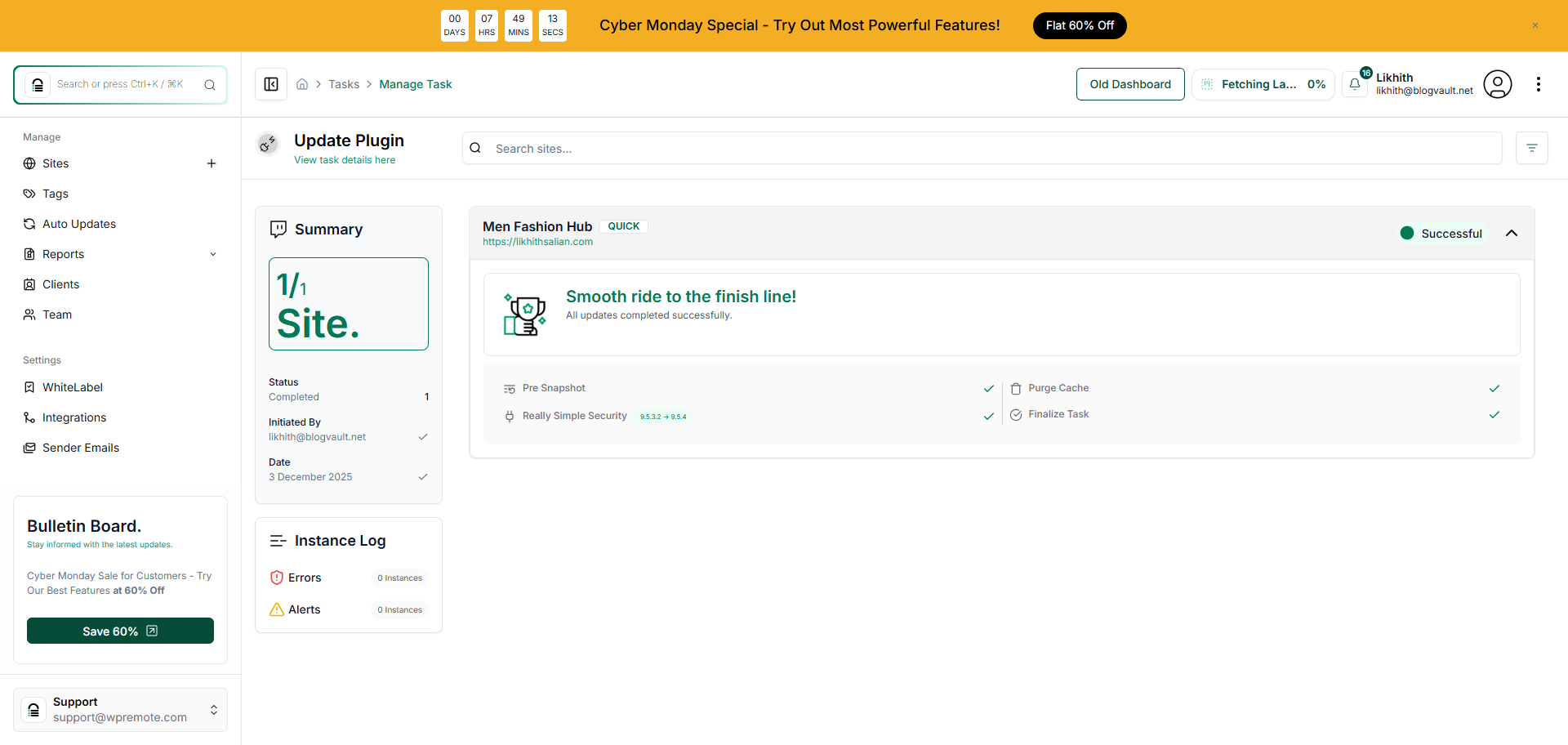
Task: Click the View task details here link
Action: click(345, 160)
